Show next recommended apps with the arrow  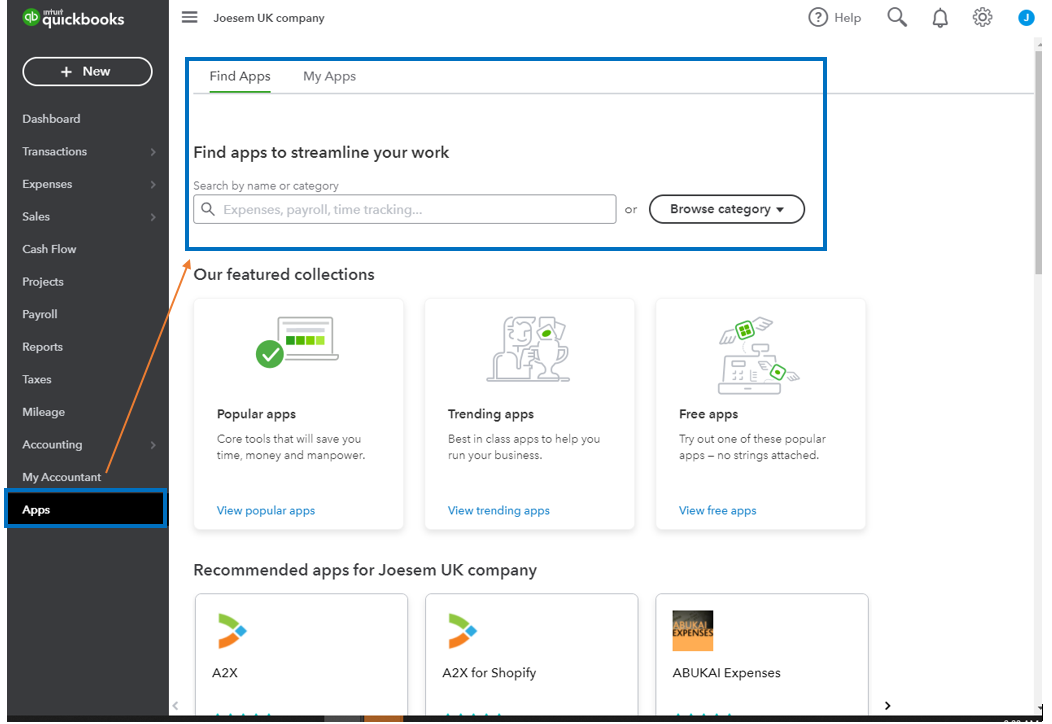click(888, 705)
